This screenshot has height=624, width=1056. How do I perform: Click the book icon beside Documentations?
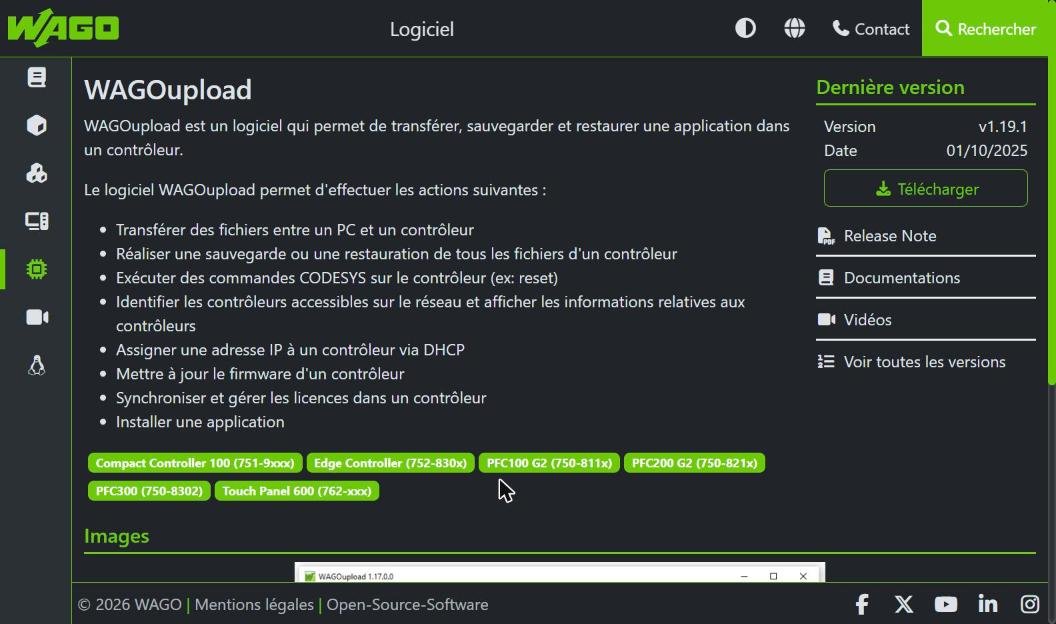(826, 277)
